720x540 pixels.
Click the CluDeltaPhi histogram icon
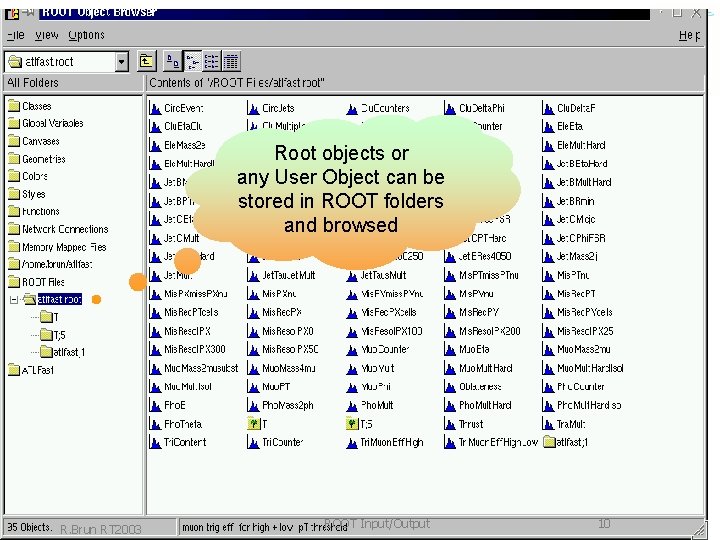pyautogui.click(x=450, y=108)
